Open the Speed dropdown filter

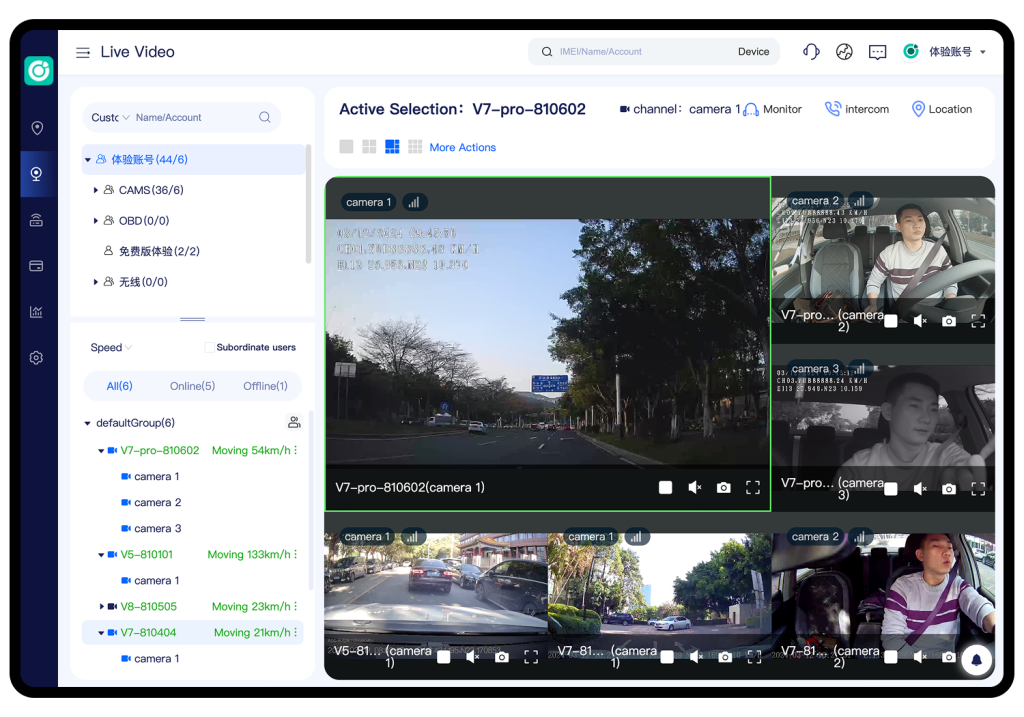click(x=110, y=347)
